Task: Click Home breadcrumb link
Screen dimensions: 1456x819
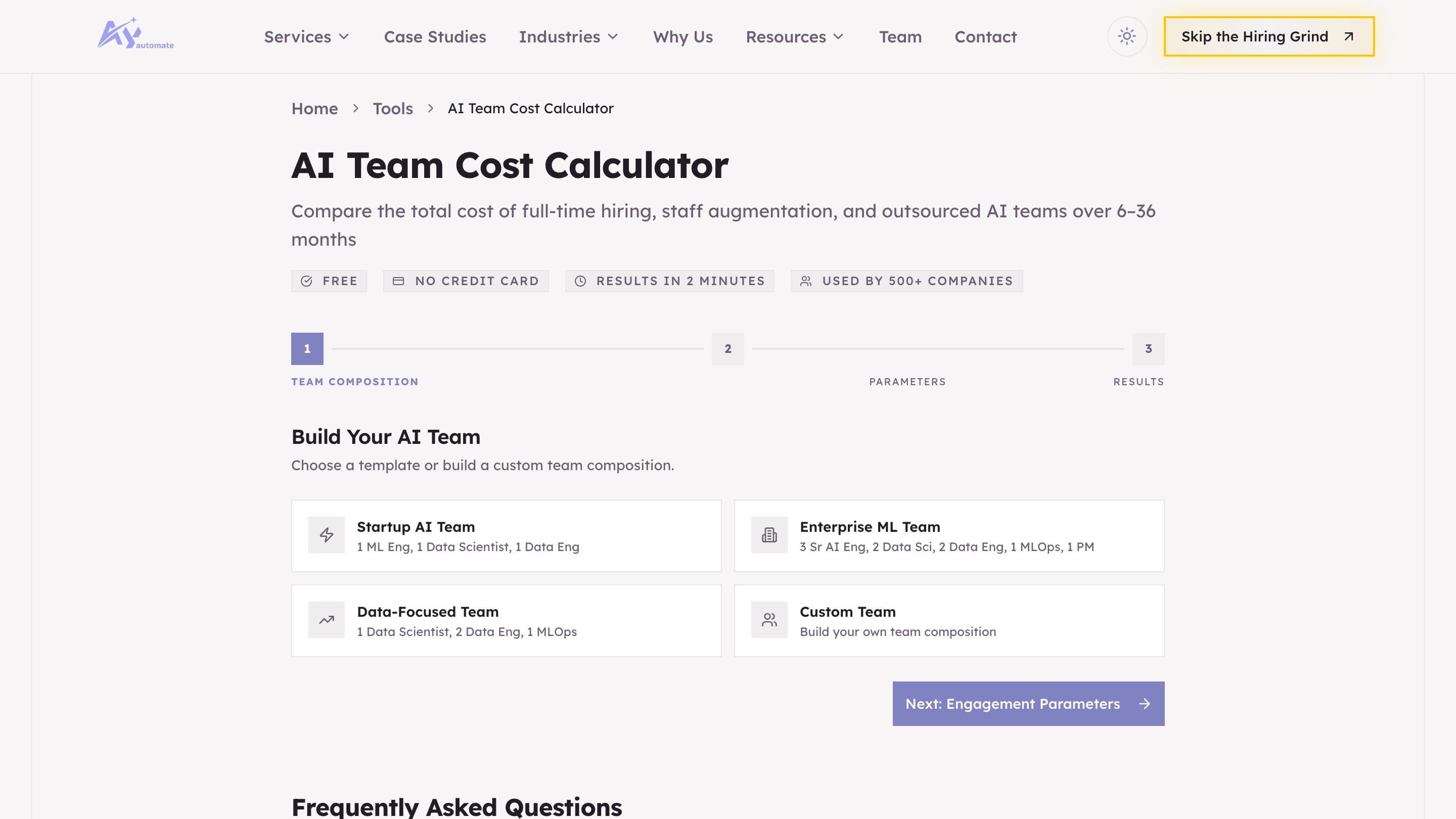Action: [x=314, y=109]
